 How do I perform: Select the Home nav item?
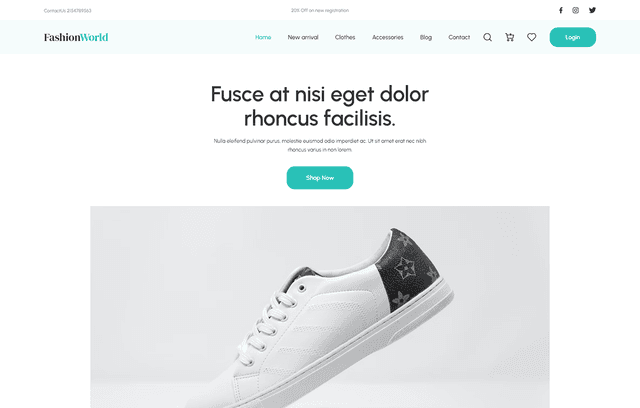point(263,37)
